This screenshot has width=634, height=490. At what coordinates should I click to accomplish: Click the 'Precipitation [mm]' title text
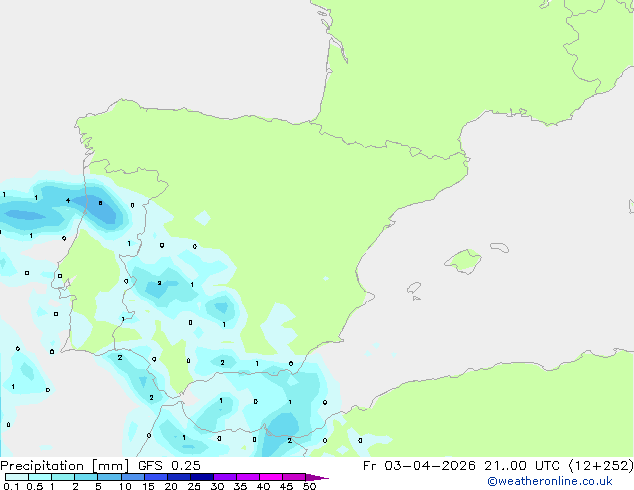[x=65, y=466]
